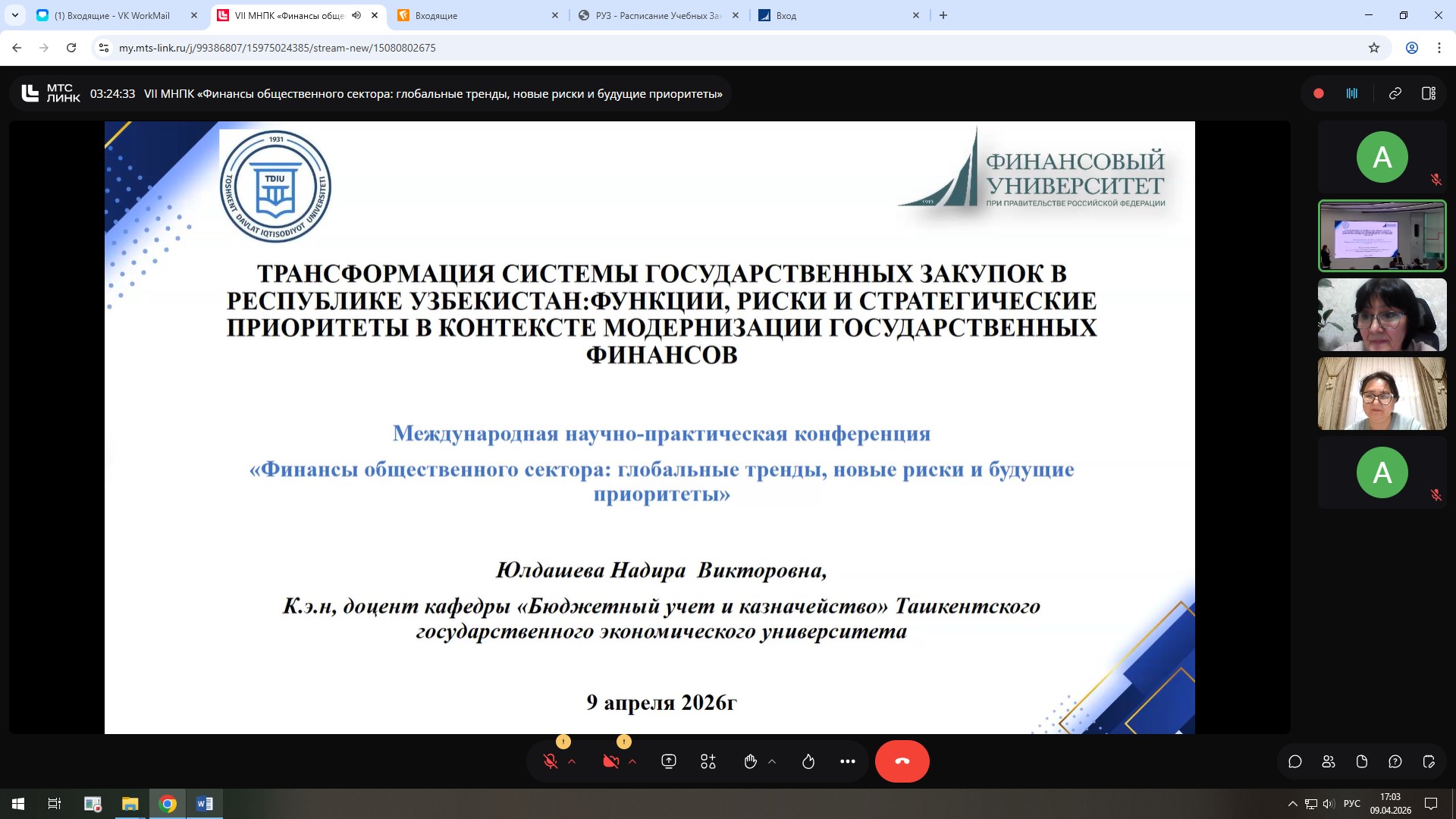This screenshot has height=819, width=1456.
Task: Send a fire reaction
Action: 808,761
